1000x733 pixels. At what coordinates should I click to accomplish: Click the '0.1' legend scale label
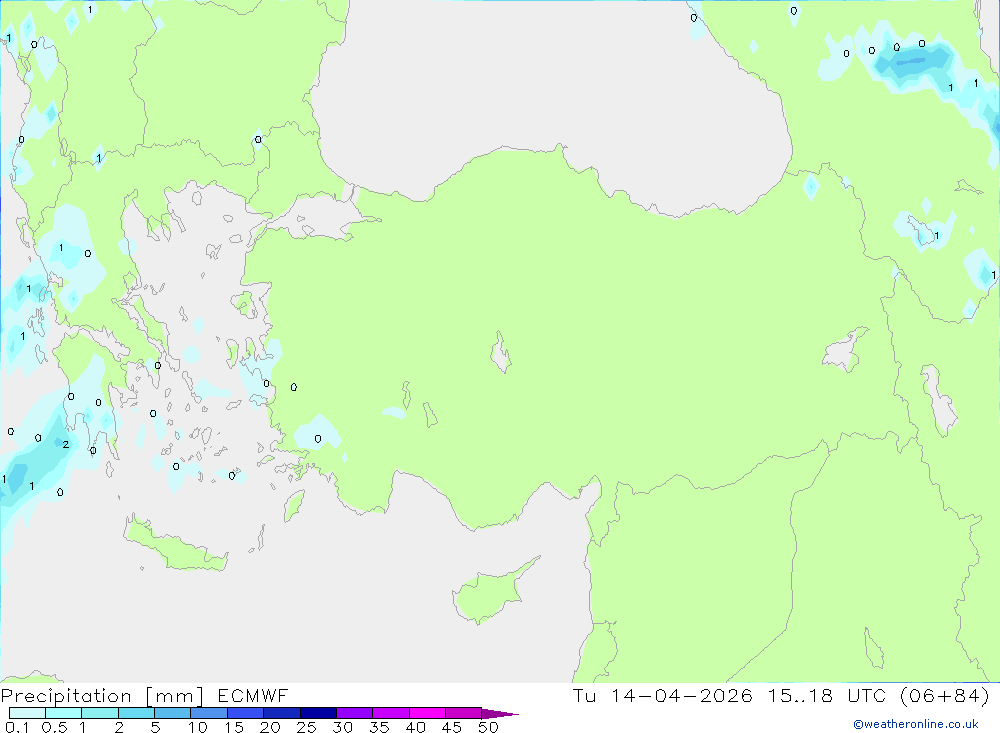17,727
